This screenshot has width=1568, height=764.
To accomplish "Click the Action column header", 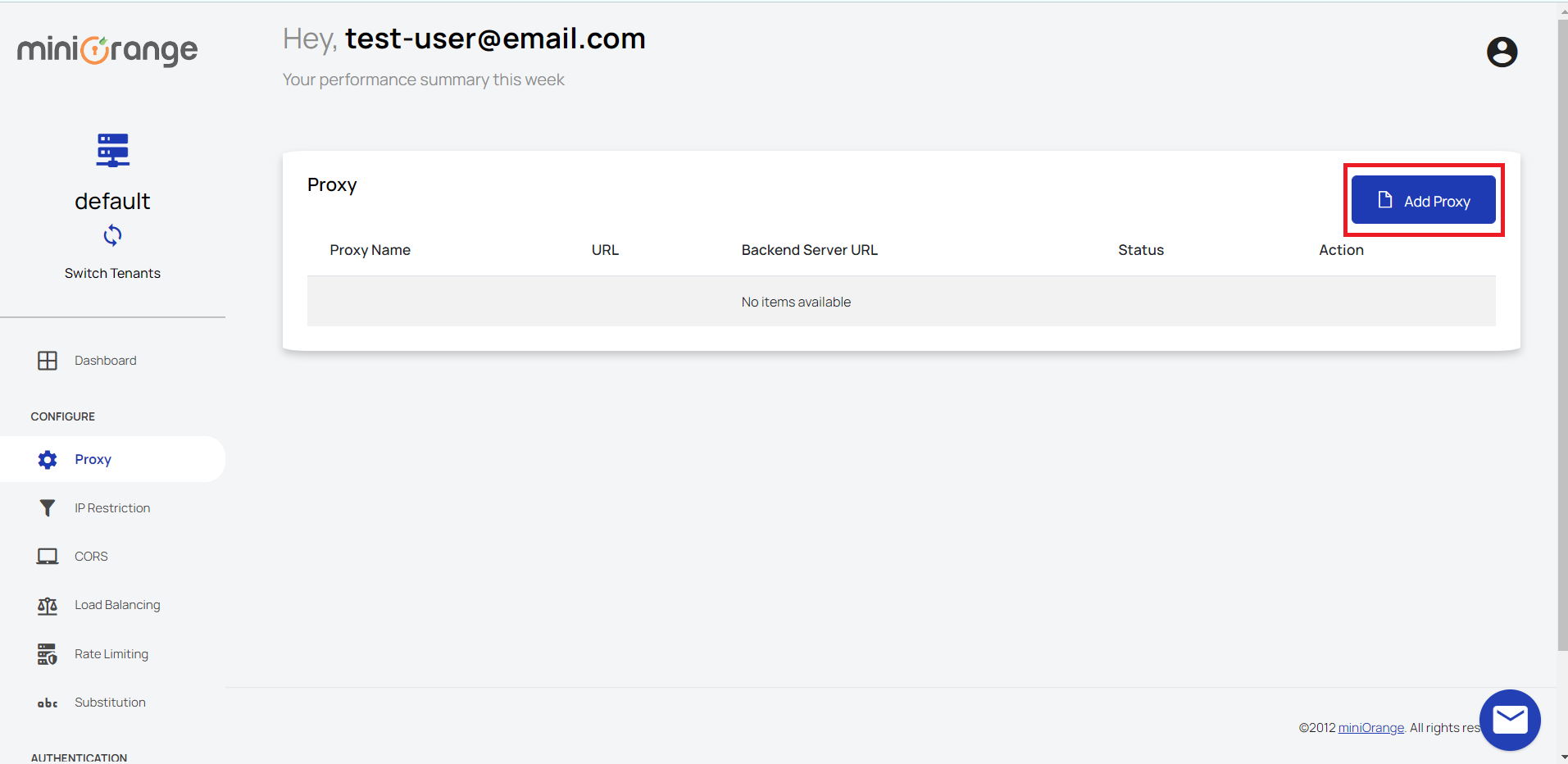I will [x=1342, y=250].
